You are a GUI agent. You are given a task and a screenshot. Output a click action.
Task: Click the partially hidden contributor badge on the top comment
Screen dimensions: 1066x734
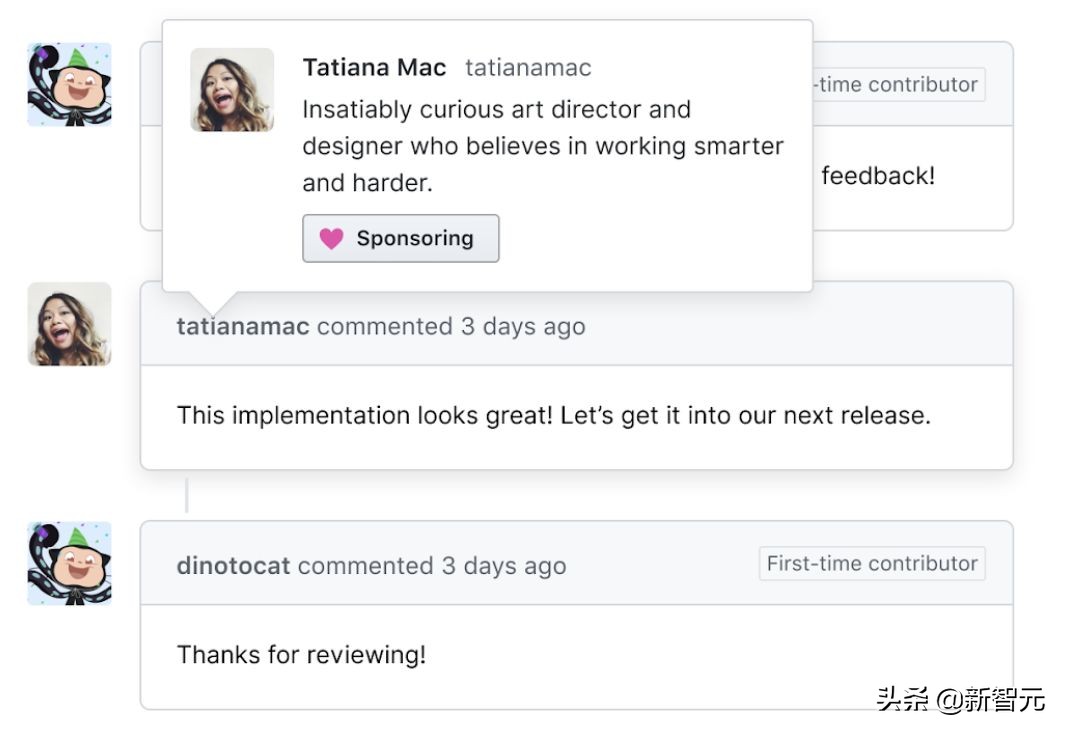click(898, 85)
